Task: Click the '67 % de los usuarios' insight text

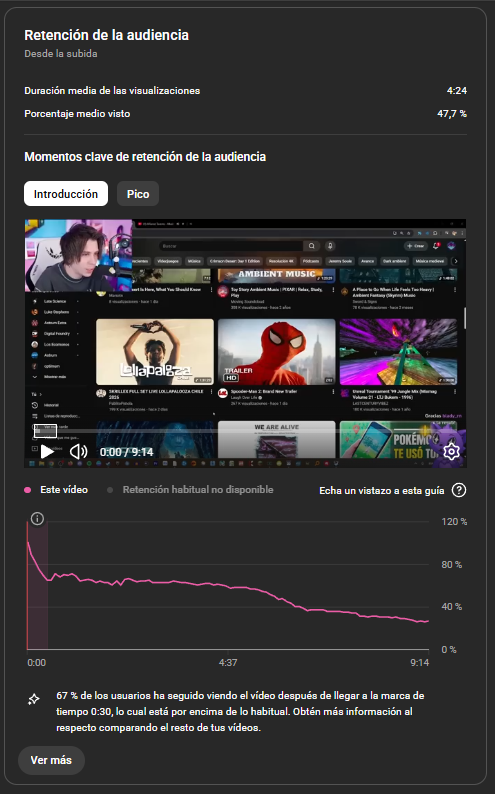Action: (x=240, y=711)
